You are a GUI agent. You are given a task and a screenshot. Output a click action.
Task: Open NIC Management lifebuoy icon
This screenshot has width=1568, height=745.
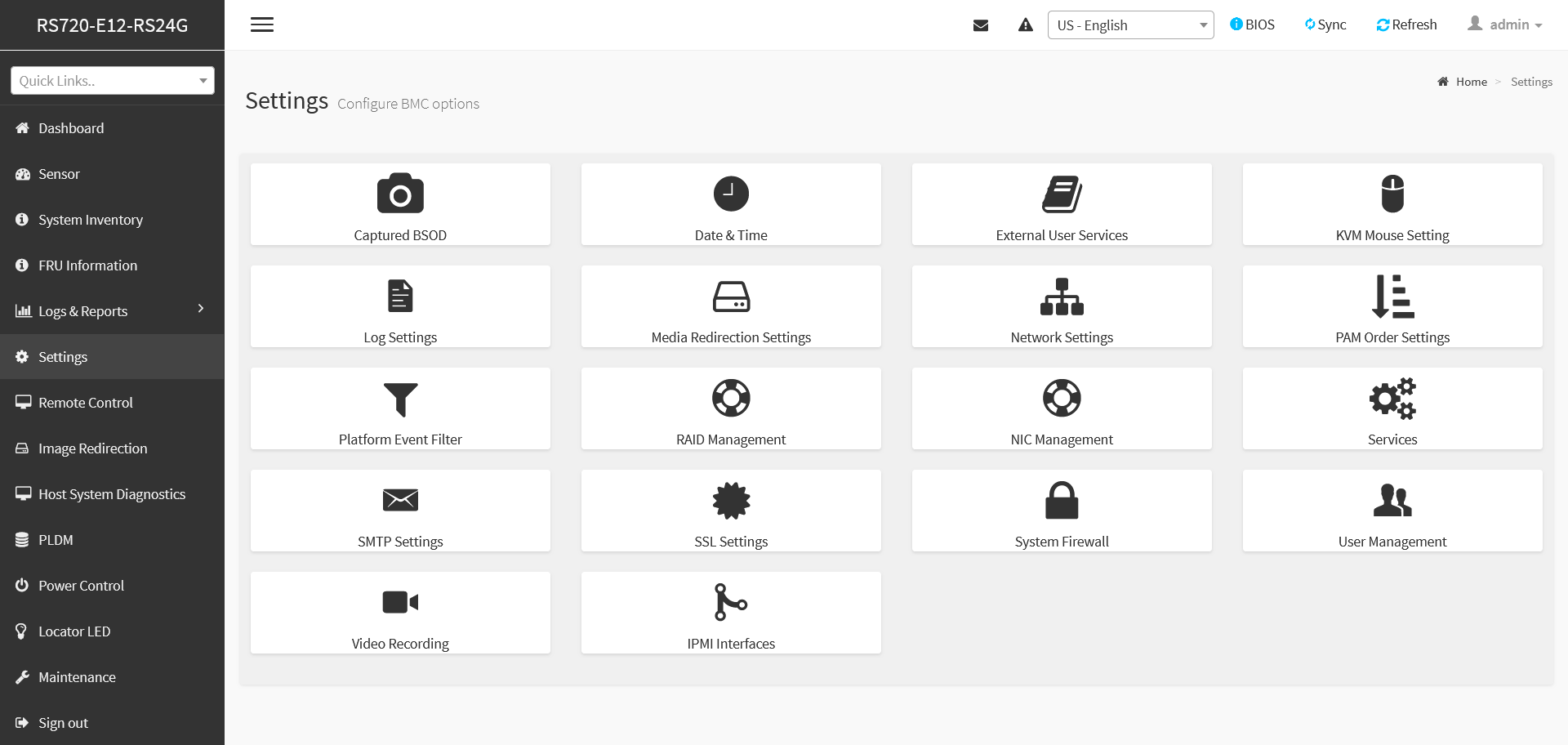click(1062, 399)
